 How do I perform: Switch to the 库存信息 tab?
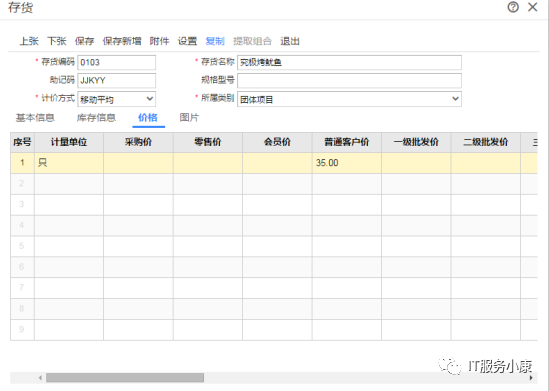point(96,118)
